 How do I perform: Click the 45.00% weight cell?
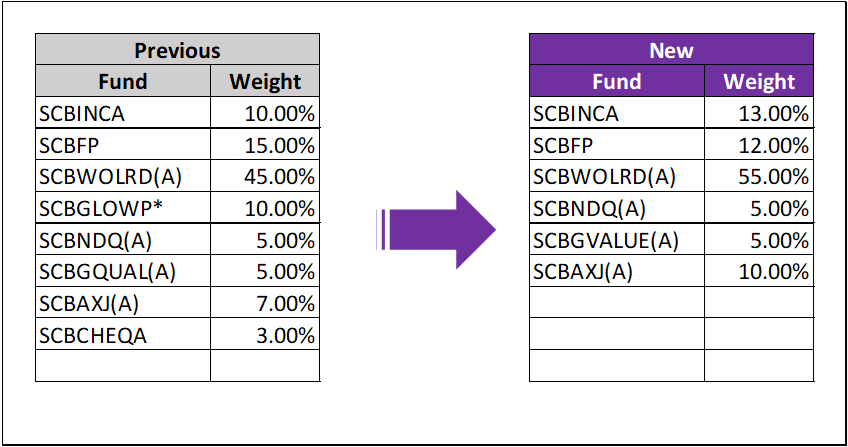tap(265, 177)
